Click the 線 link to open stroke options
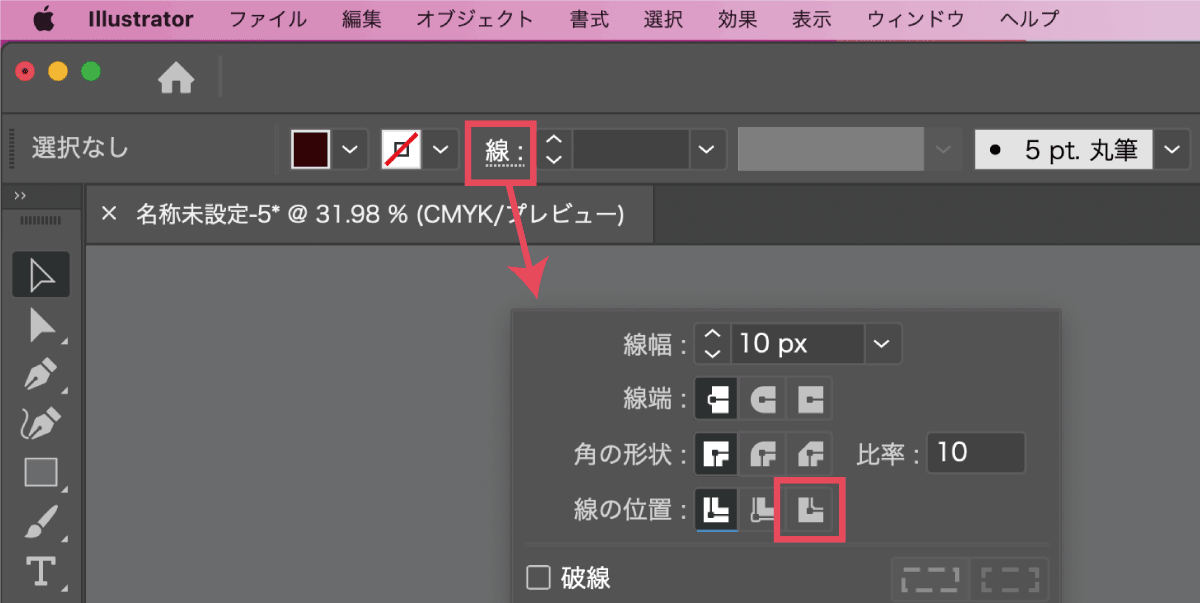Image resolution: width=1200 pixels, height=603 pixels. pyautogui.click(x=500, y=148)
